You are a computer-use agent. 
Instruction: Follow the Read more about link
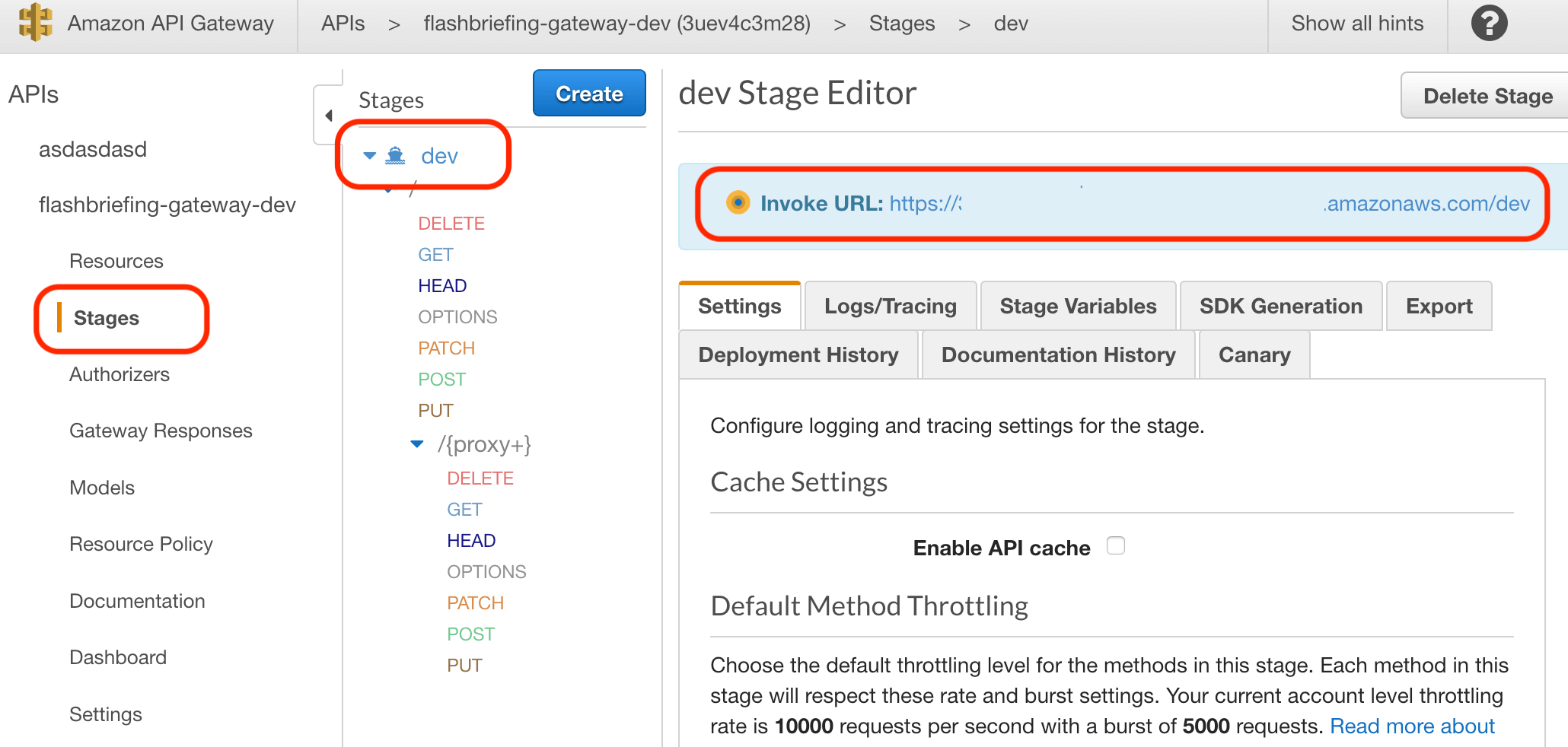(x=1412, y=726)
